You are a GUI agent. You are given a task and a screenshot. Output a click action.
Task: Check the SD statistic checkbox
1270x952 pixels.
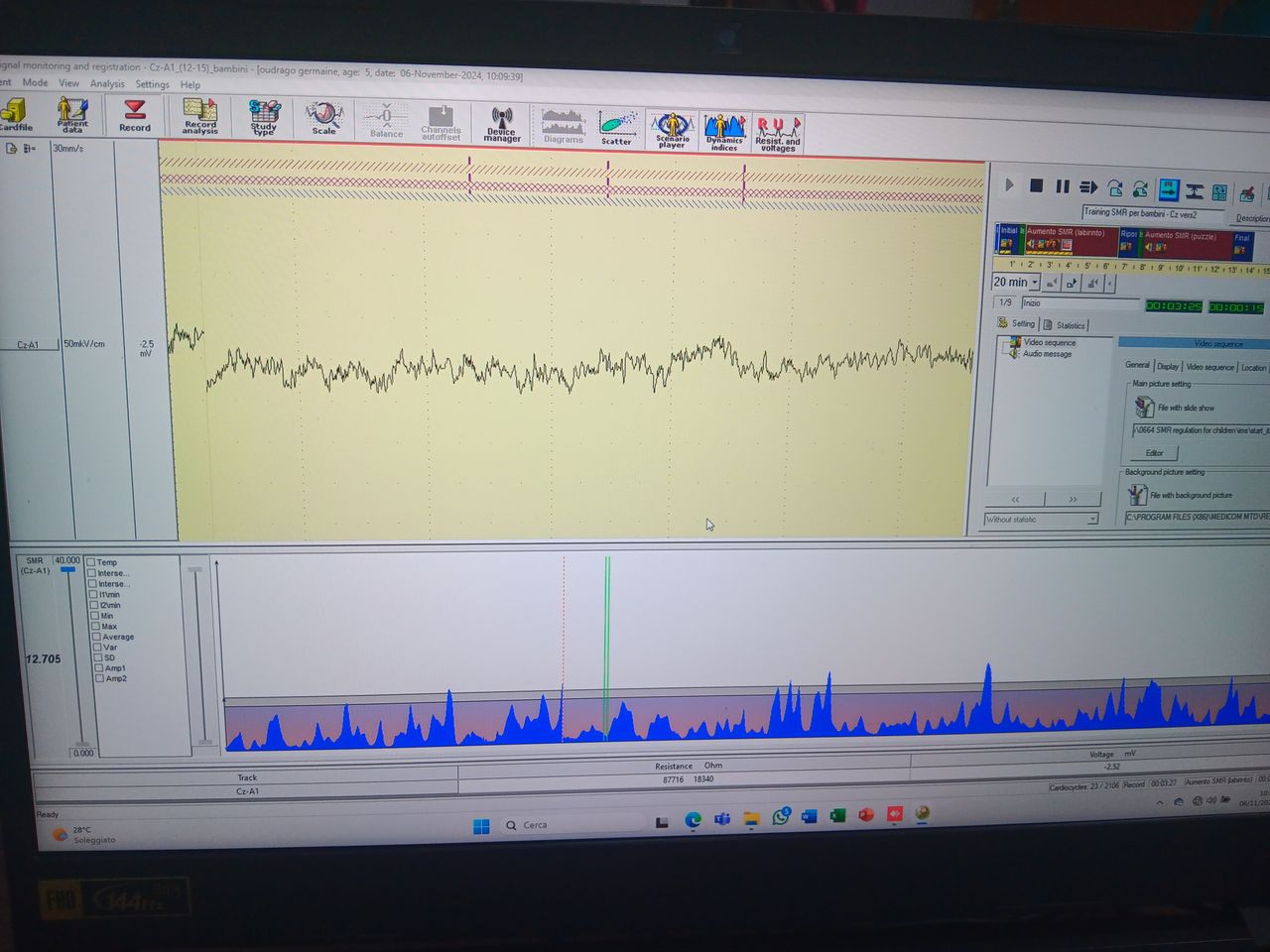(x=97, y=657)
